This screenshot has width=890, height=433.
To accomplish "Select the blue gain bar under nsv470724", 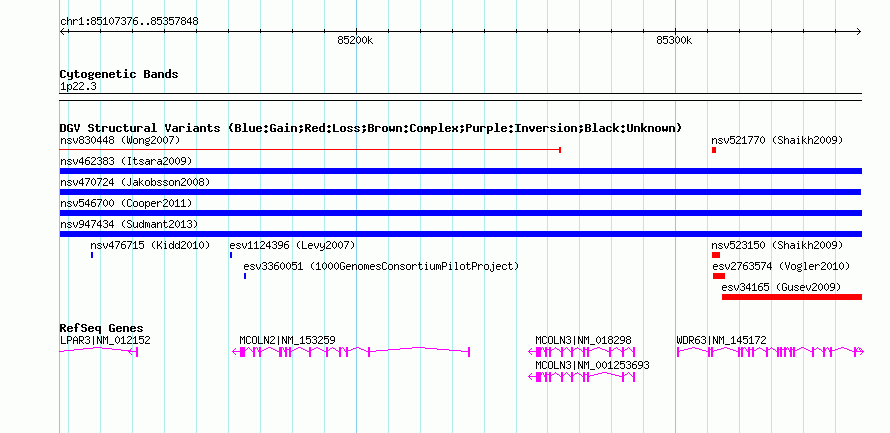I will point(461,192).
